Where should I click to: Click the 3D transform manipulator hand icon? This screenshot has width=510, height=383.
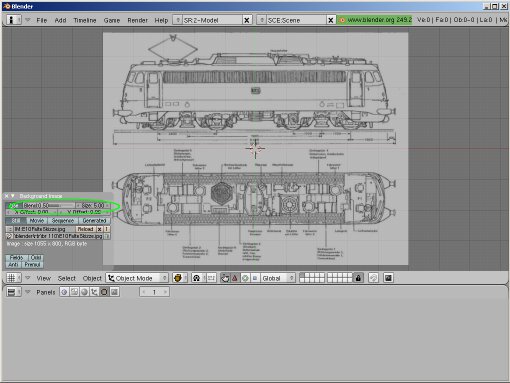coord(225,278)
